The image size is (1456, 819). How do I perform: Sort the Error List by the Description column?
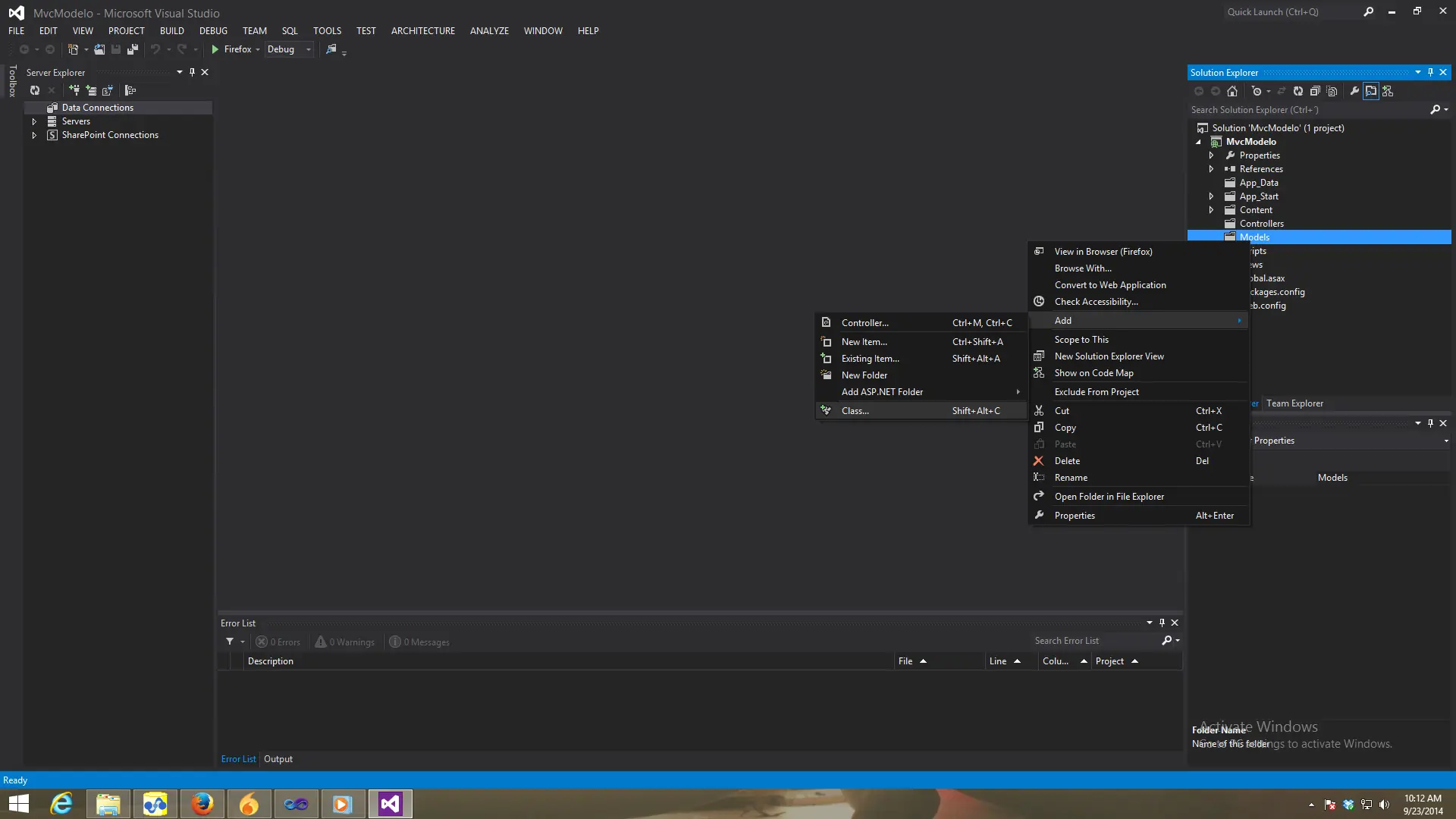569,661
